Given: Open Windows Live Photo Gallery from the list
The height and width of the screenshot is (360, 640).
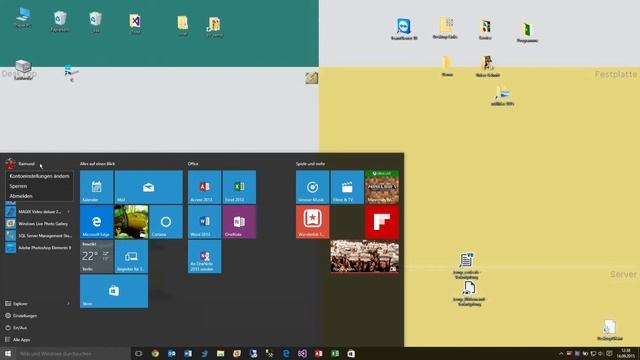Looking at the screenshot, I should coord(39,224).
